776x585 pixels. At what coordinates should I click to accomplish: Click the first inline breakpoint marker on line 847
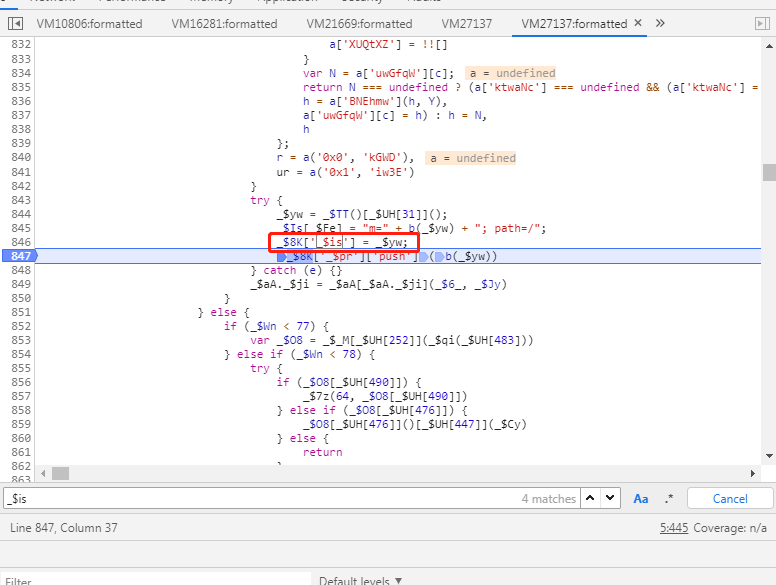[282, 256]
